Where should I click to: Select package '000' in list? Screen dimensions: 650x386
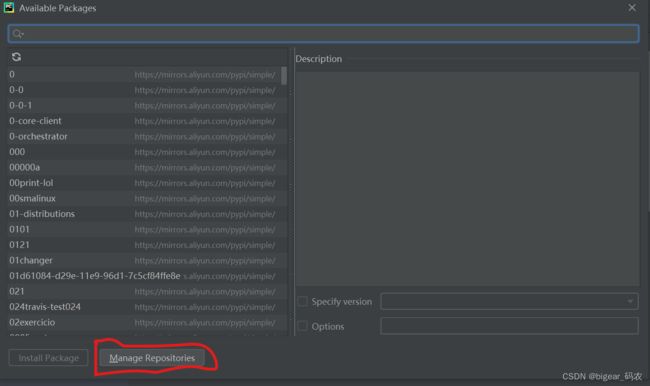point(143,152)
